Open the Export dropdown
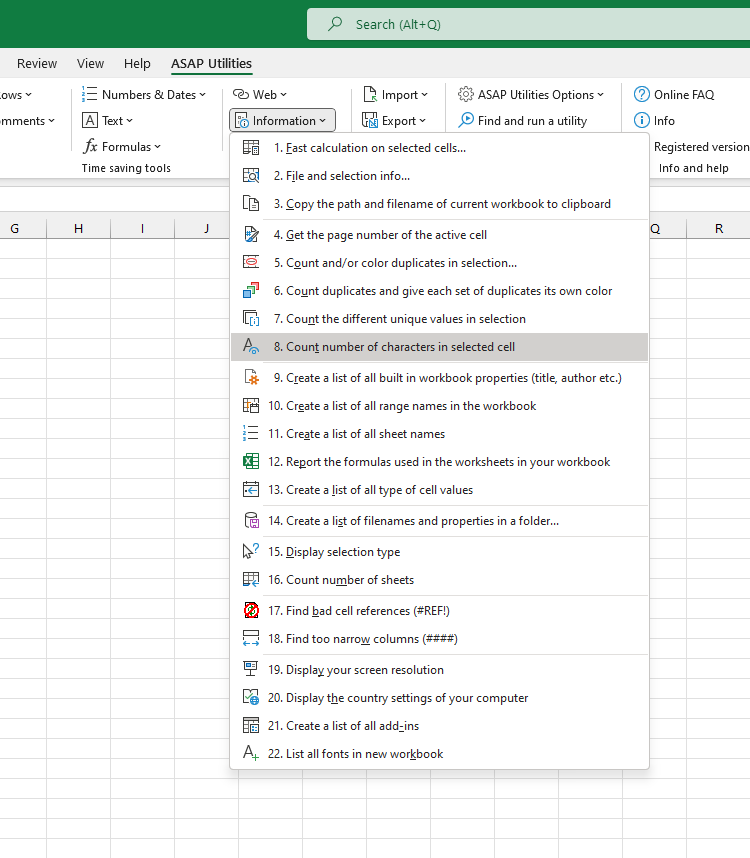Image resolution: width=750 pixels, height=858 pixels. [x=394, y=120]
